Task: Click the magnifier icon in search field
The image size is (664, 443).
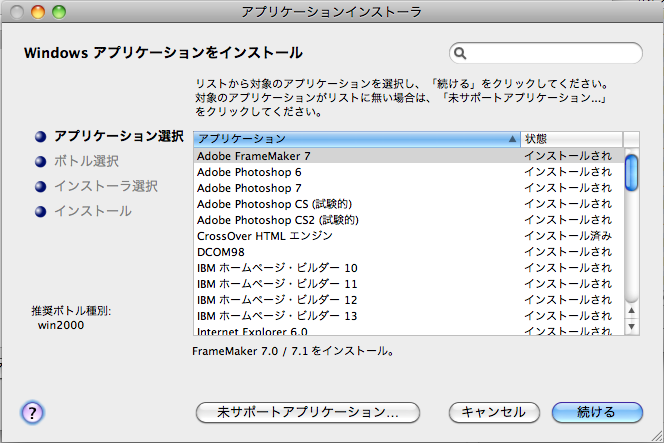Action: point(460,53)
